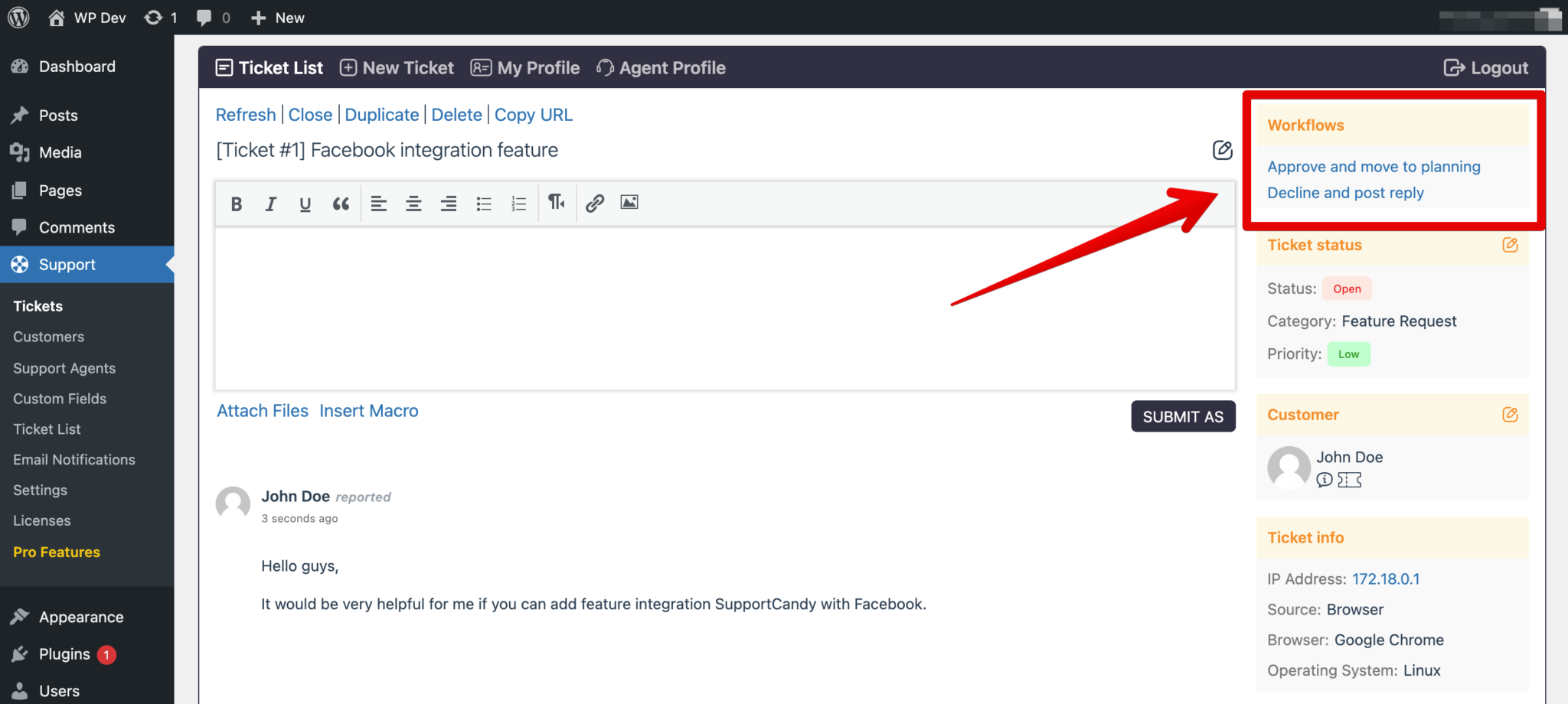Align text center in the editor
Screen dimensions: 1568x704
click(x=413, y=204)
